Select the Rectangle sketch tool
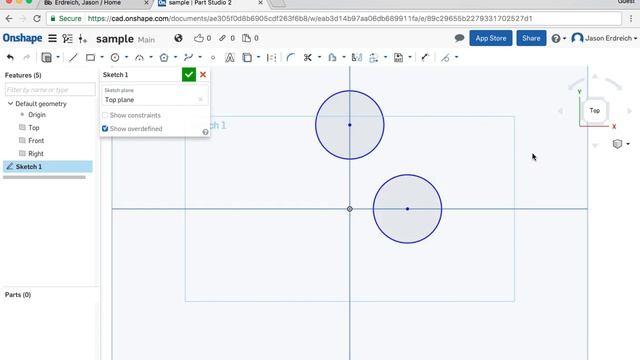 click(90, 58)
